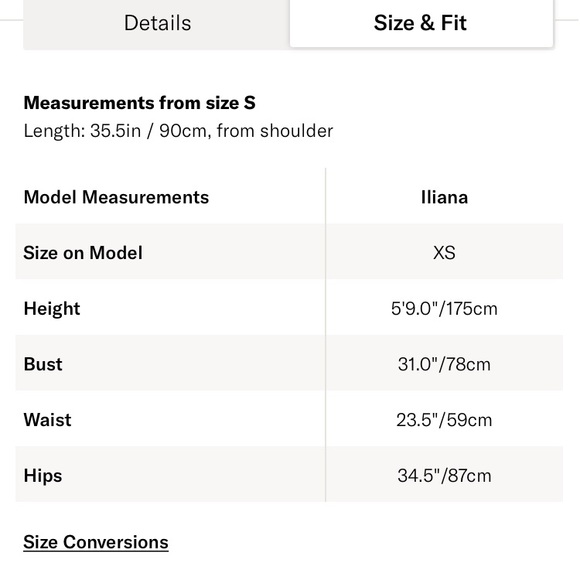Click the Model Measurements header cell
Screen dimensions: 580x580
click(116, 197)
